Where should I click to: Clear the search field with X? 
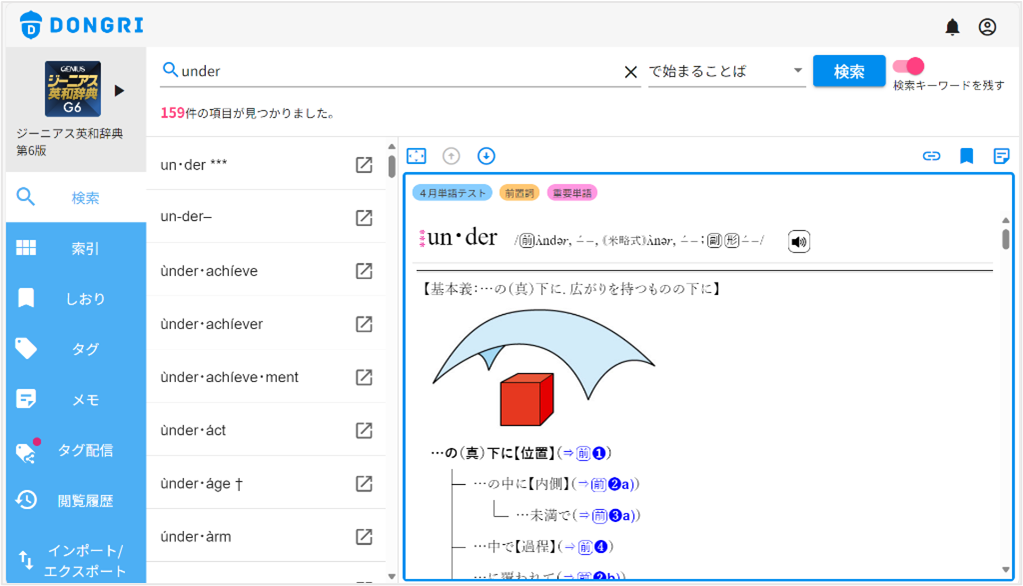pyautogui.click(x=630, y=72)
